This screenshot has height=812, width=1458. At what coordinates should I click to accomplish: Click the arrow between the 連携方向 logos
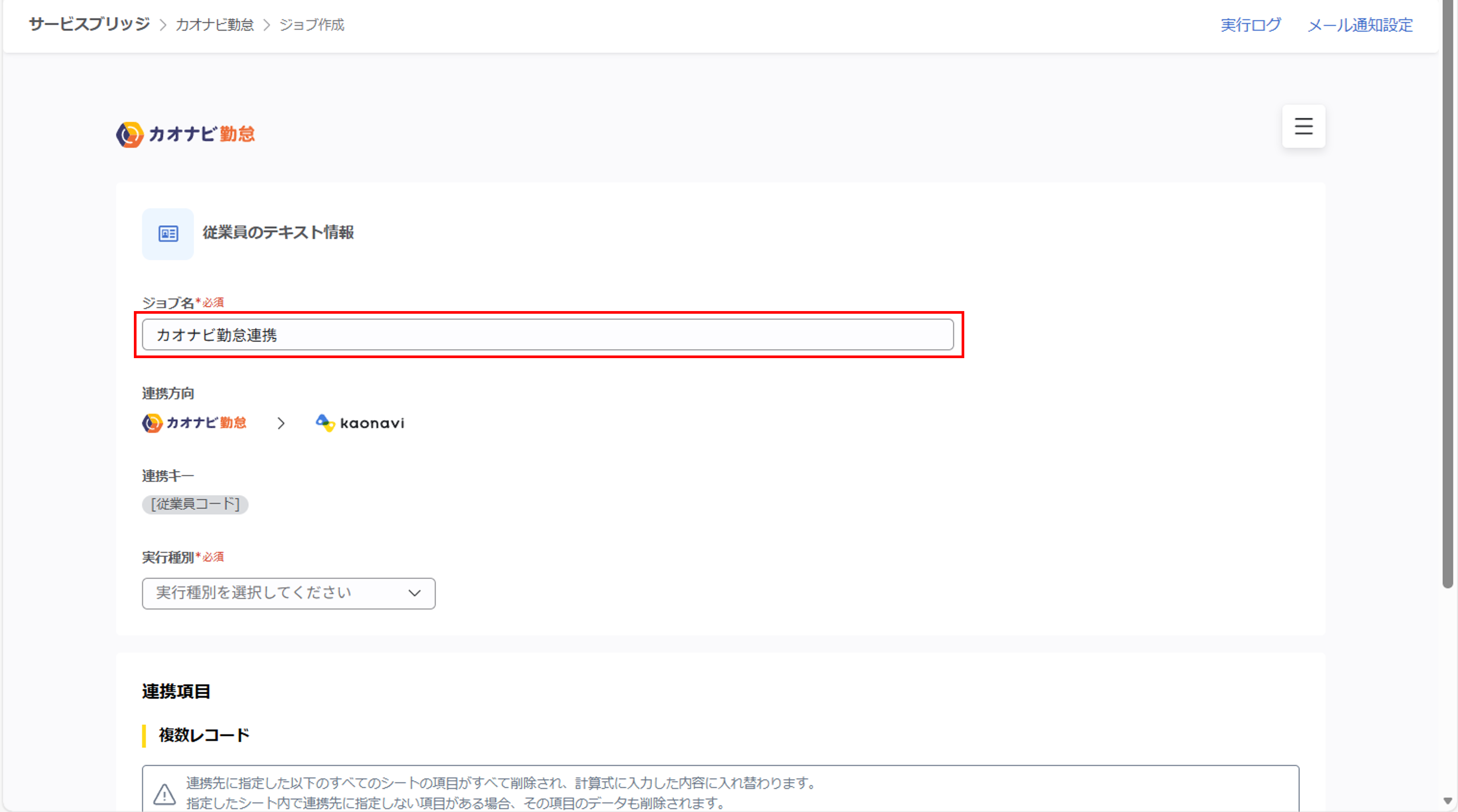[281, 423]
